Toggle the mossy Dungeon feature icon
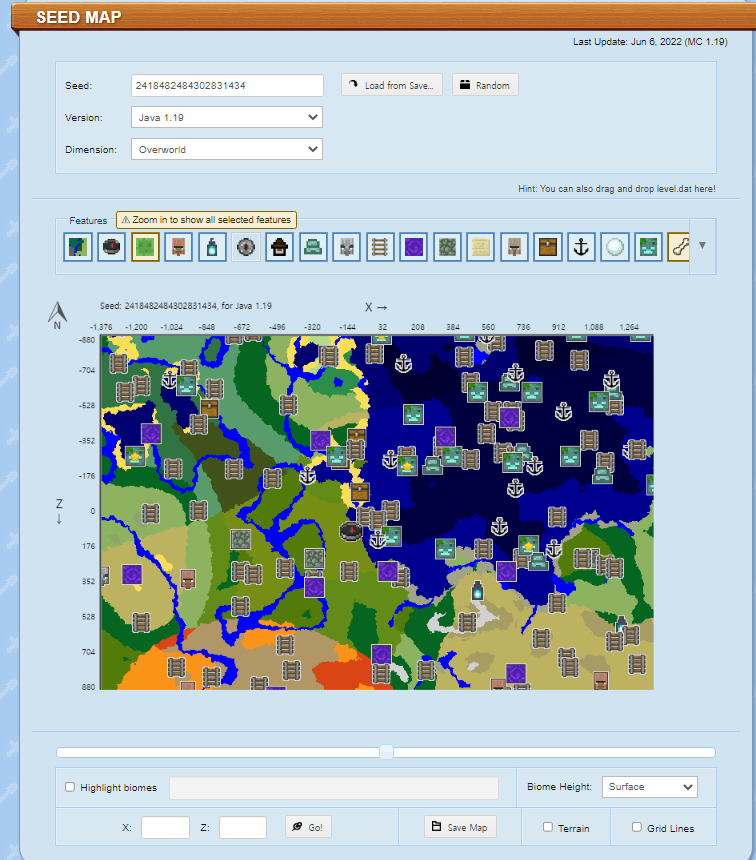Image resolution: width=756 pixels, height=860 pixels. point(447,247)
